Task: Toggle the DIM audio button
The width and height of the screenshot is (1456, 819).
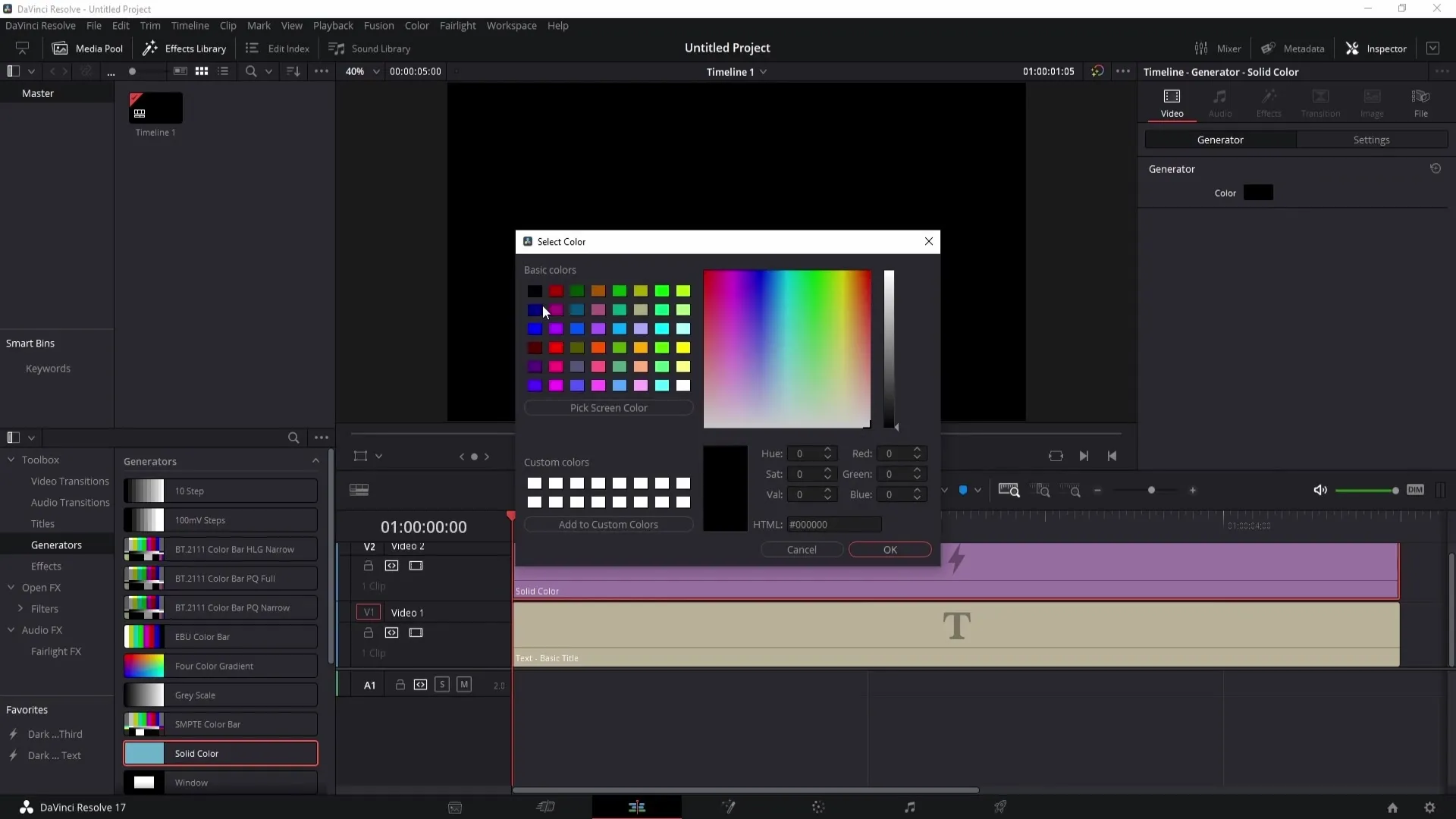Action: pyautogui.click(x=1415, y=490)
